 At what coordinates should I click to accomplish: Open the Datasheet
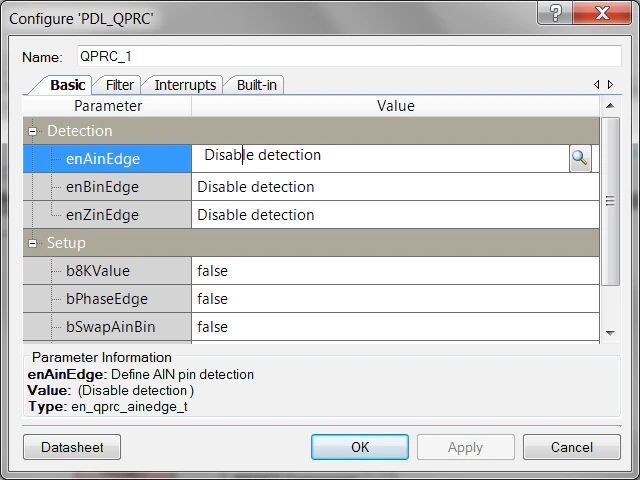coord(72,447)
